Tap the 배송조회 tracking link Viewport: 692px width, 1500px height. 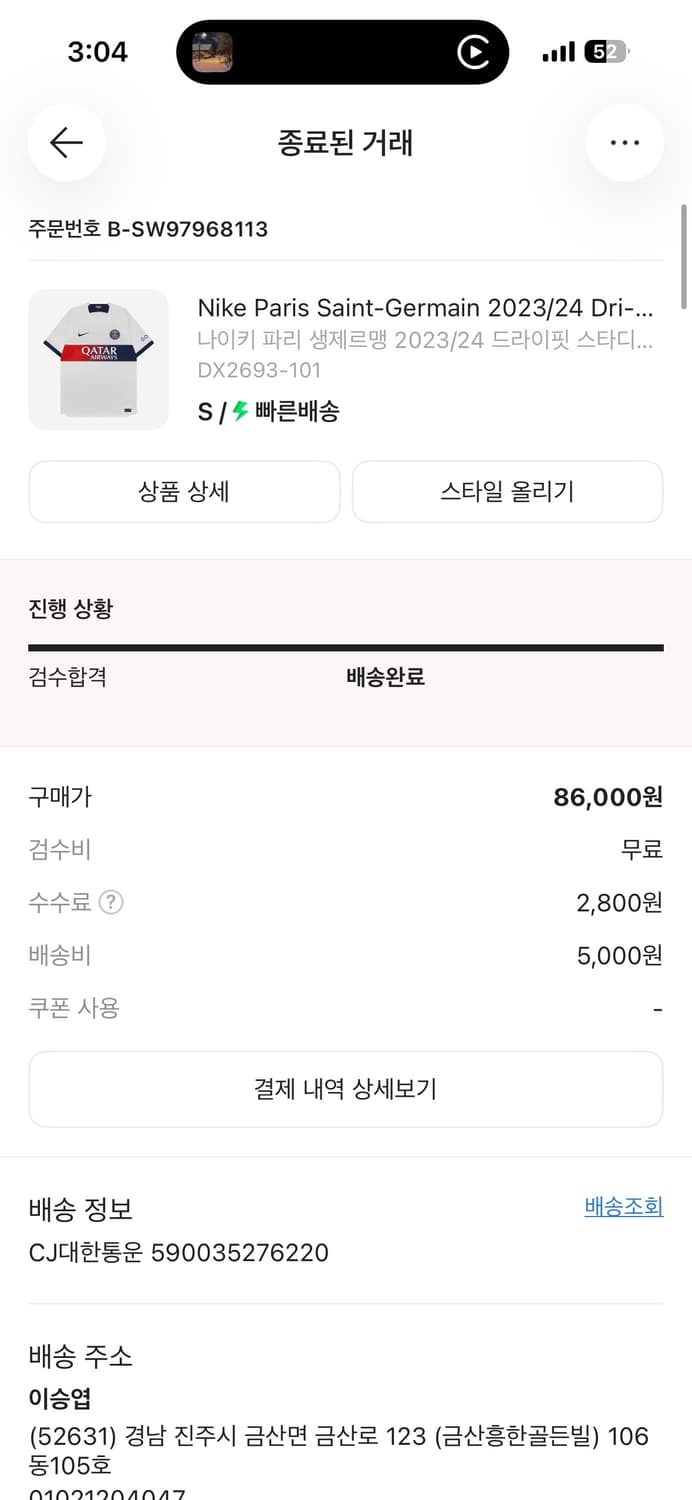pyautogui.click(x=623, y=1207)
